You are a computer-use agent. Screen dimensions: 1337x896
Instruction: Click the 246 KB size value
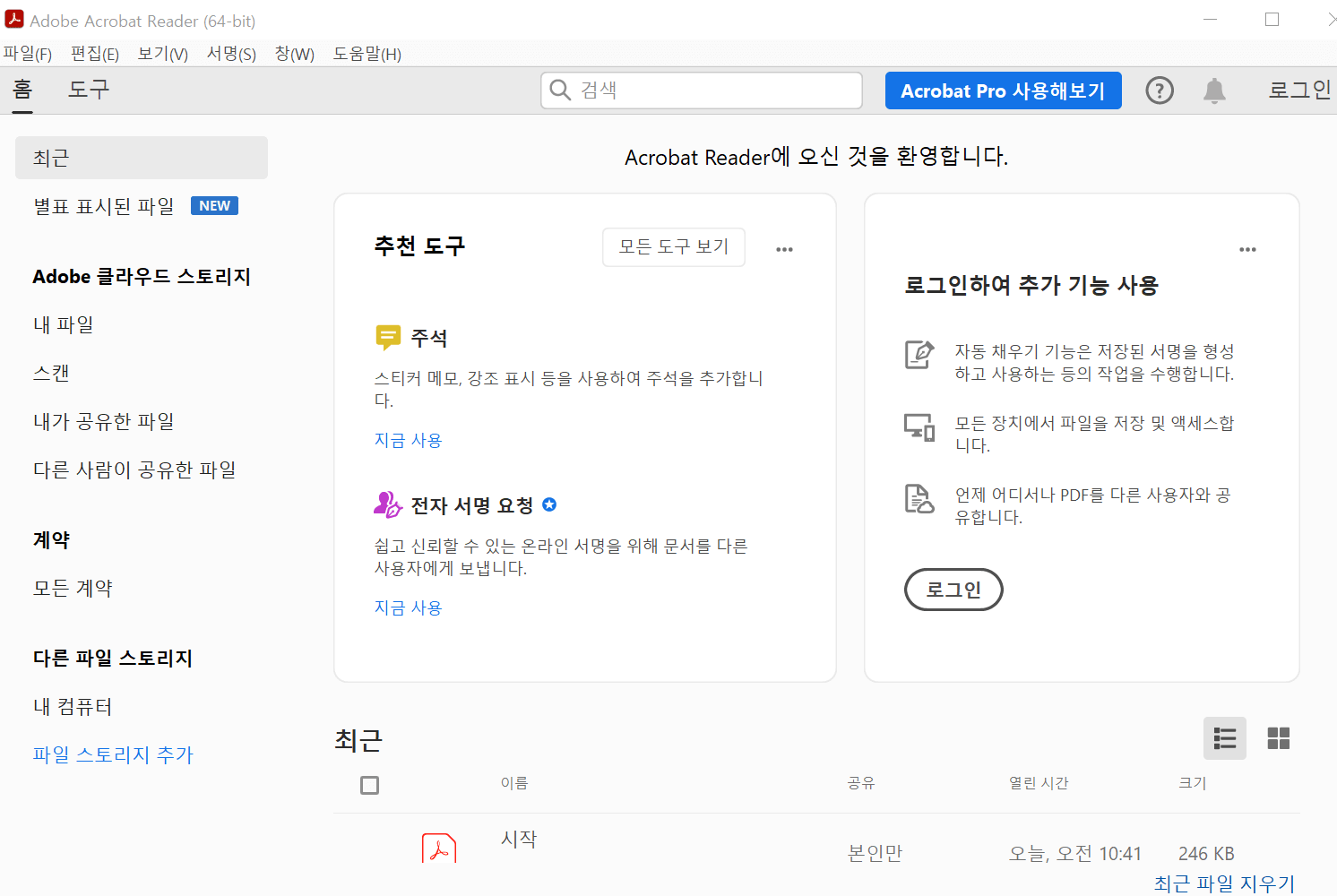(x=1206, y=854)
